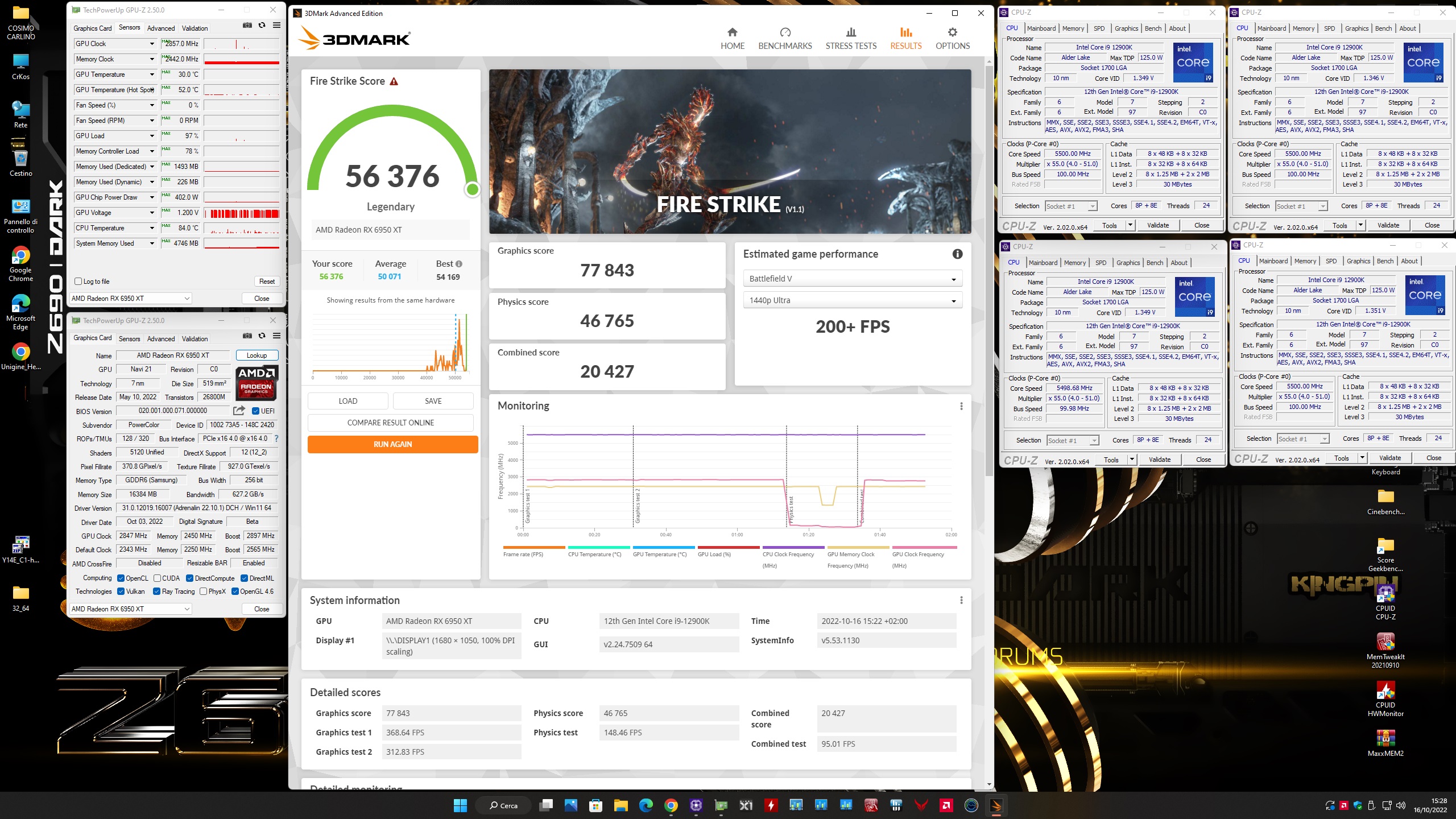
Task: Click the bus interface question mark in GPU-Z
Action: pos(276,439)
